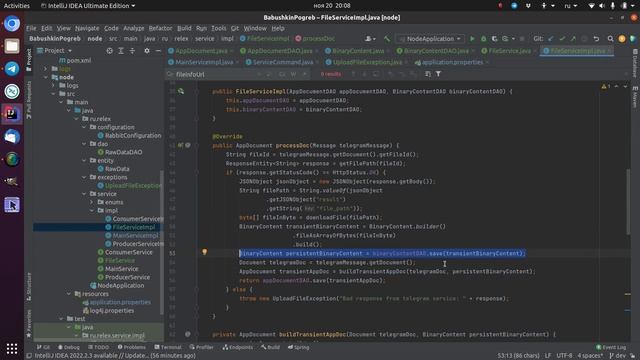Screen dimensions: 640x360
Task: Click the Git commit checkmark icon
Action: (x=562, y=39)
